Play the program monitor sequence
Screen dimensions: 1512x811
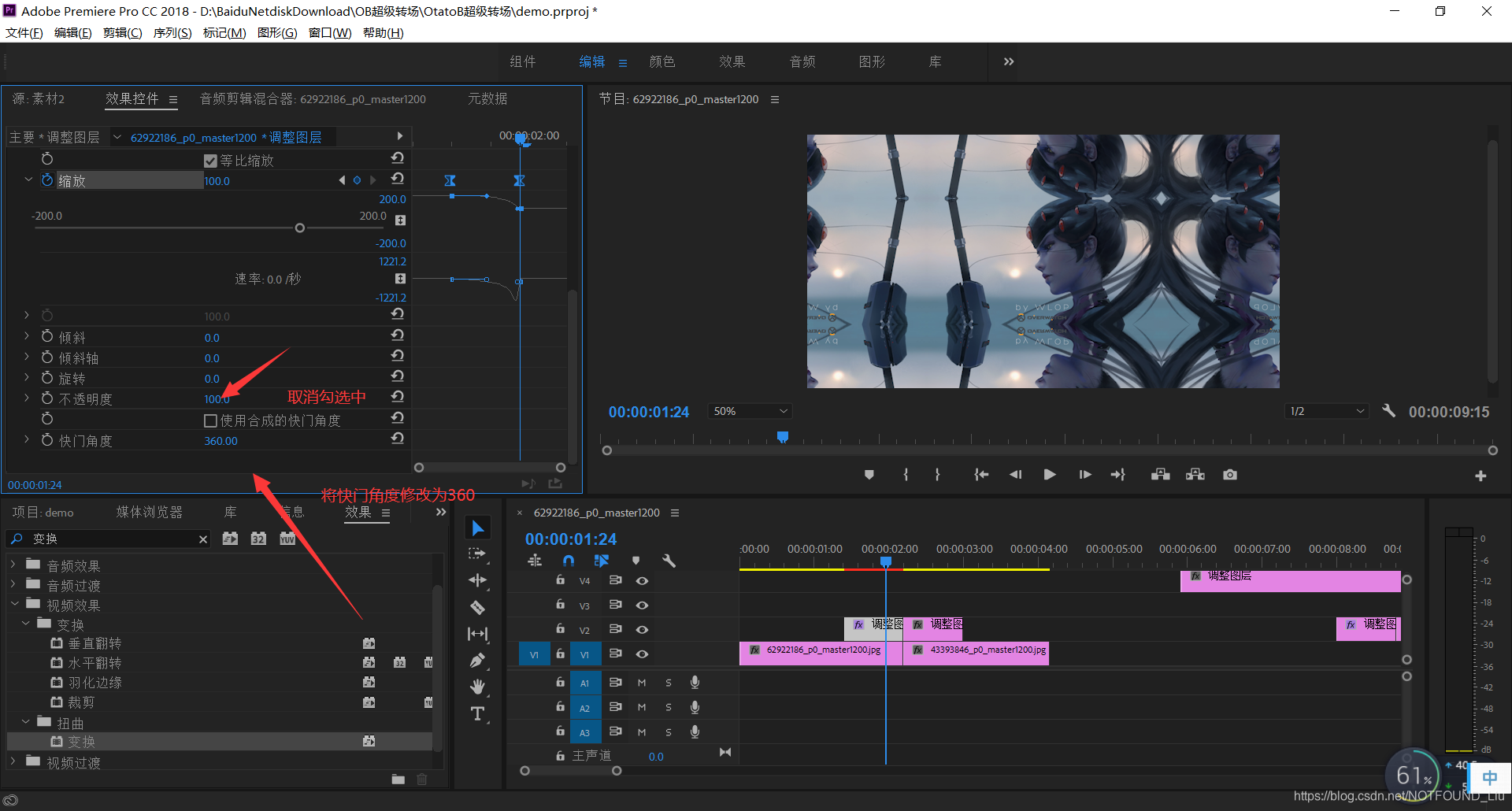[1050, 475]
